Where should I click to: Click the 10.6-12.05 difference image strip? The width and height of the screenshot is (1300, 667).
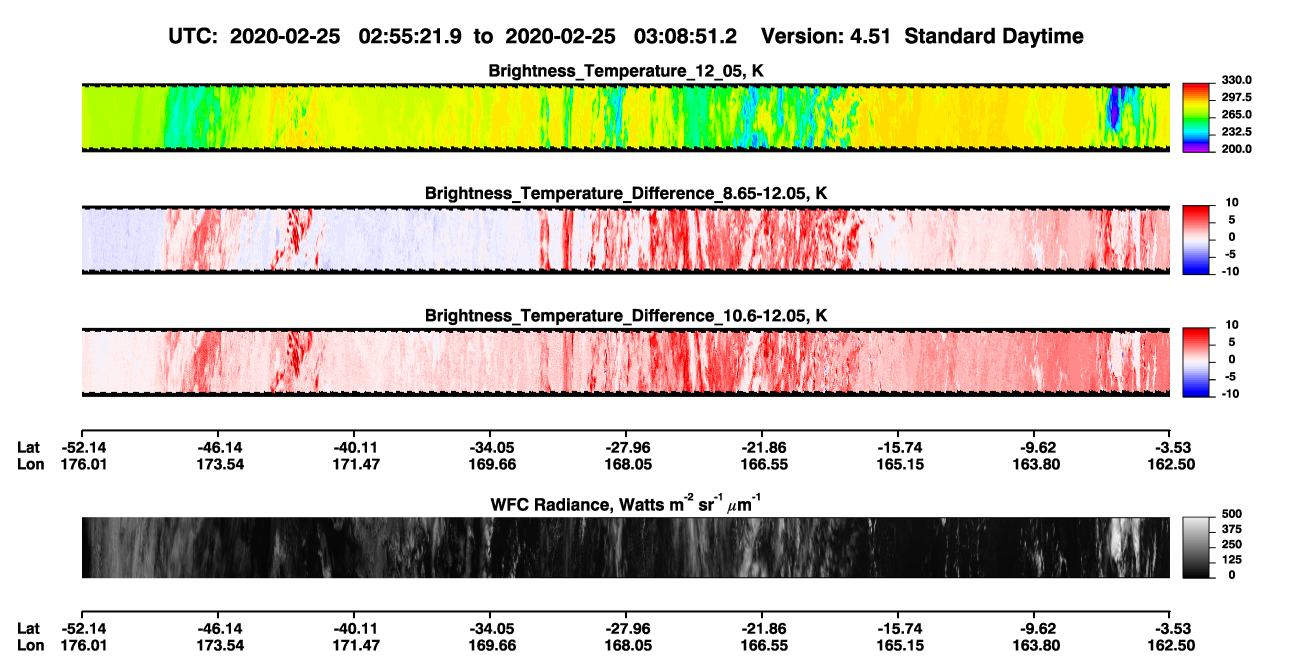[x=626, y=362]
